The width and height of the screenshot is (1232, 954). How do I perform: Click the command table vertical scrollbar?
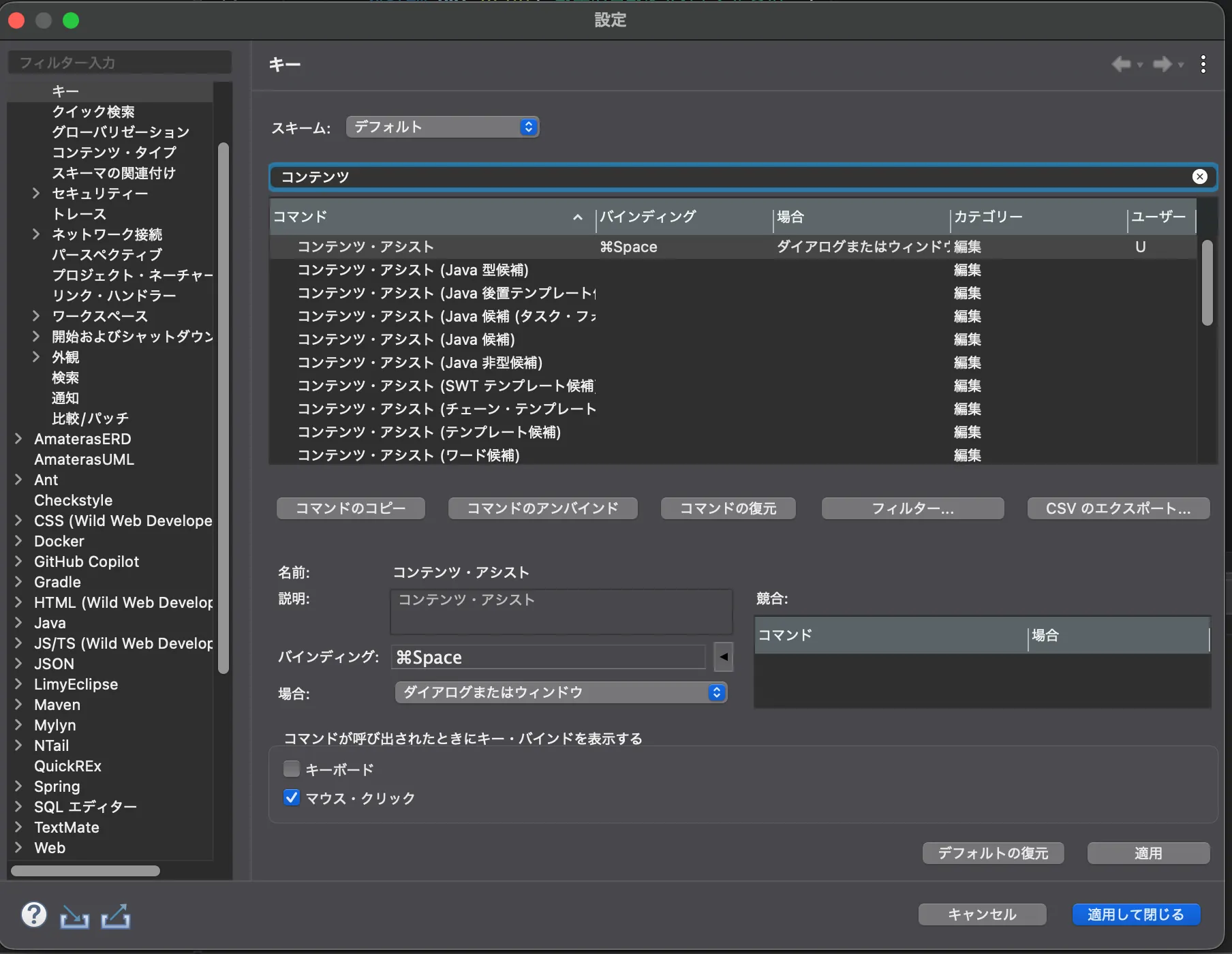tap(1207, 283)
